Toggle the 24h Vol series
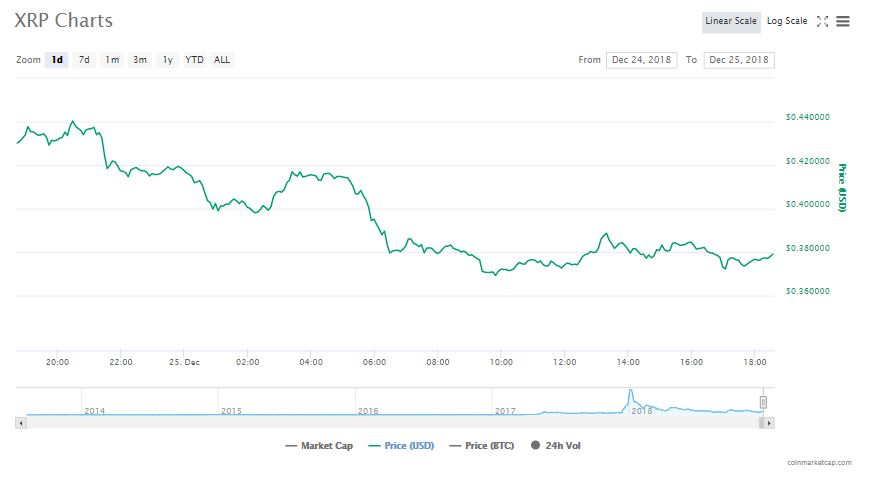This screenshot has height=490, width=871. [555, 446]
